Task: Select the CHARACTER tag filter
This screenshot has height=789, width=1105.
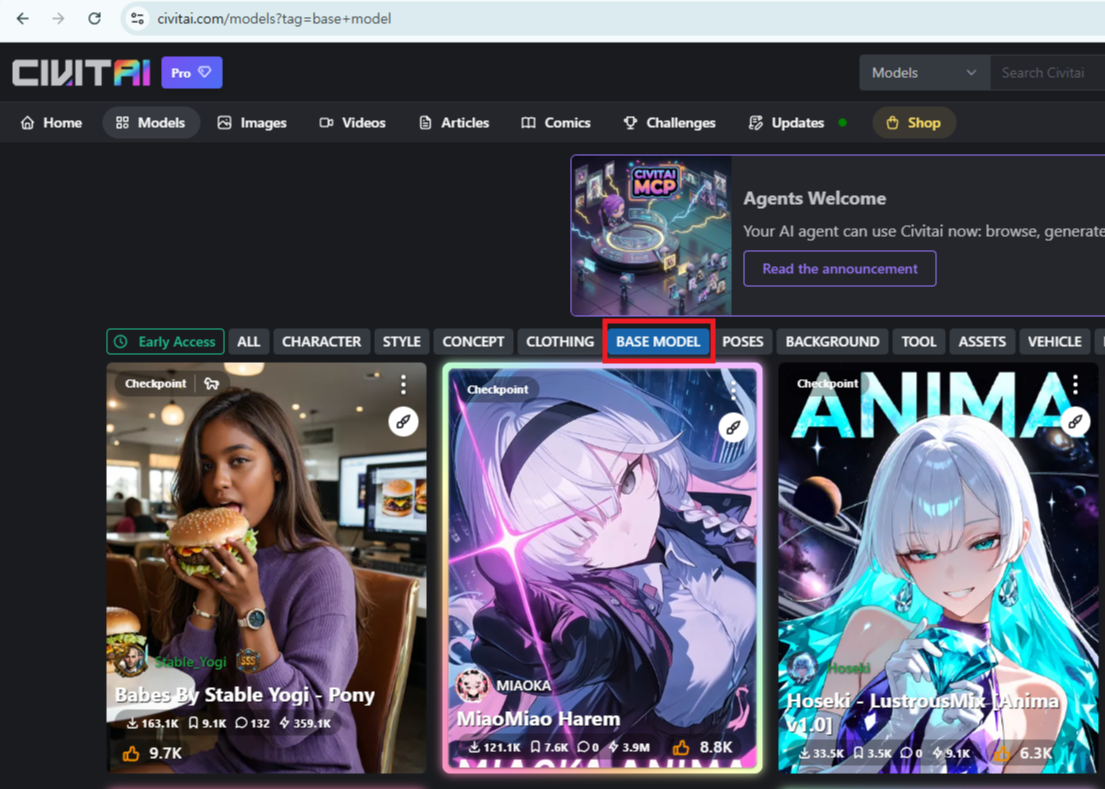Action: click(321, 342)
